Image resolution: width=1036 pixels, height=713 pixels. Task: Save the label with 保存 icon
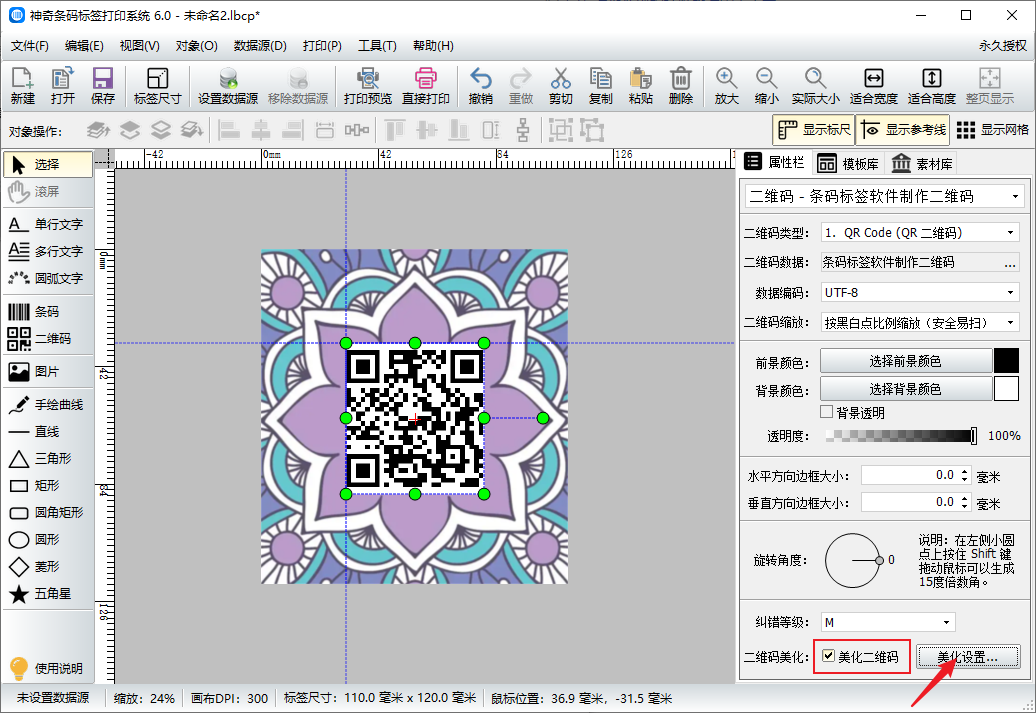click(x=102, y=86)
